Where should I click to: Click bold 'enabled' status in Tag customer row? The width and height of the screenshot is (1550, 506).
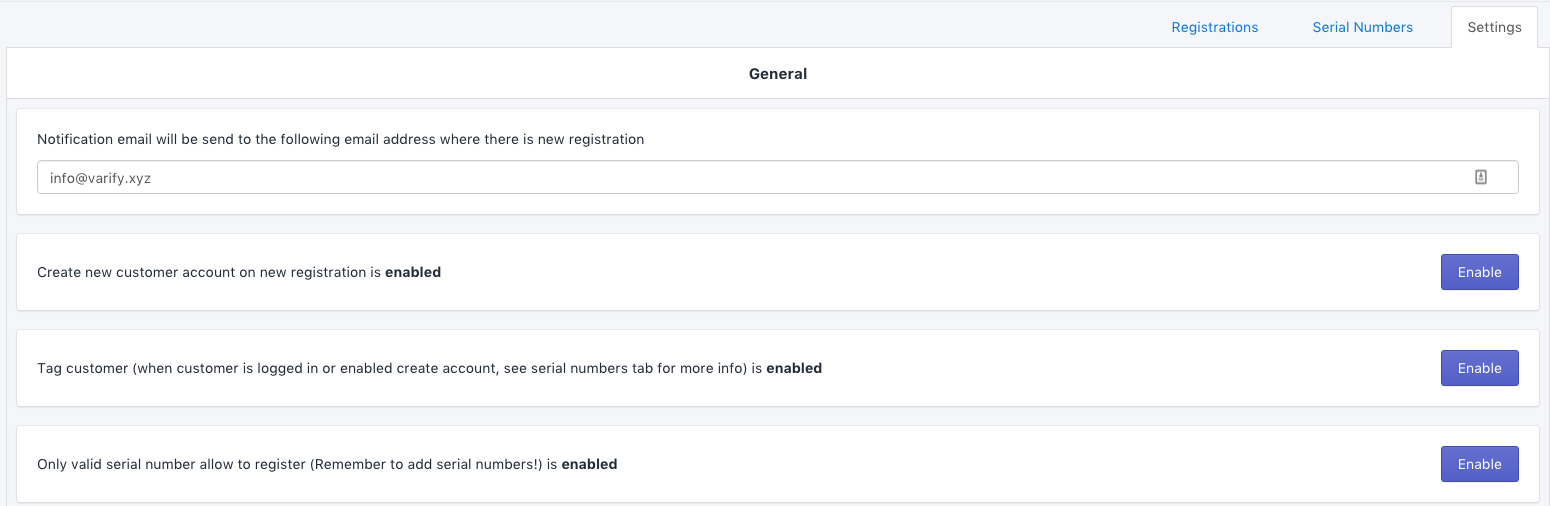[794, 368]
